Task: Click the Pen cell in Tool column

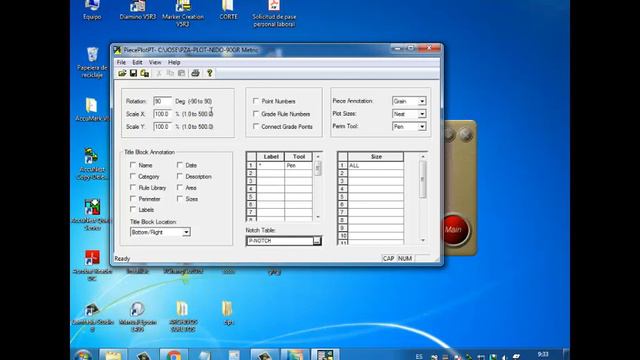Action: coord(299,165)
